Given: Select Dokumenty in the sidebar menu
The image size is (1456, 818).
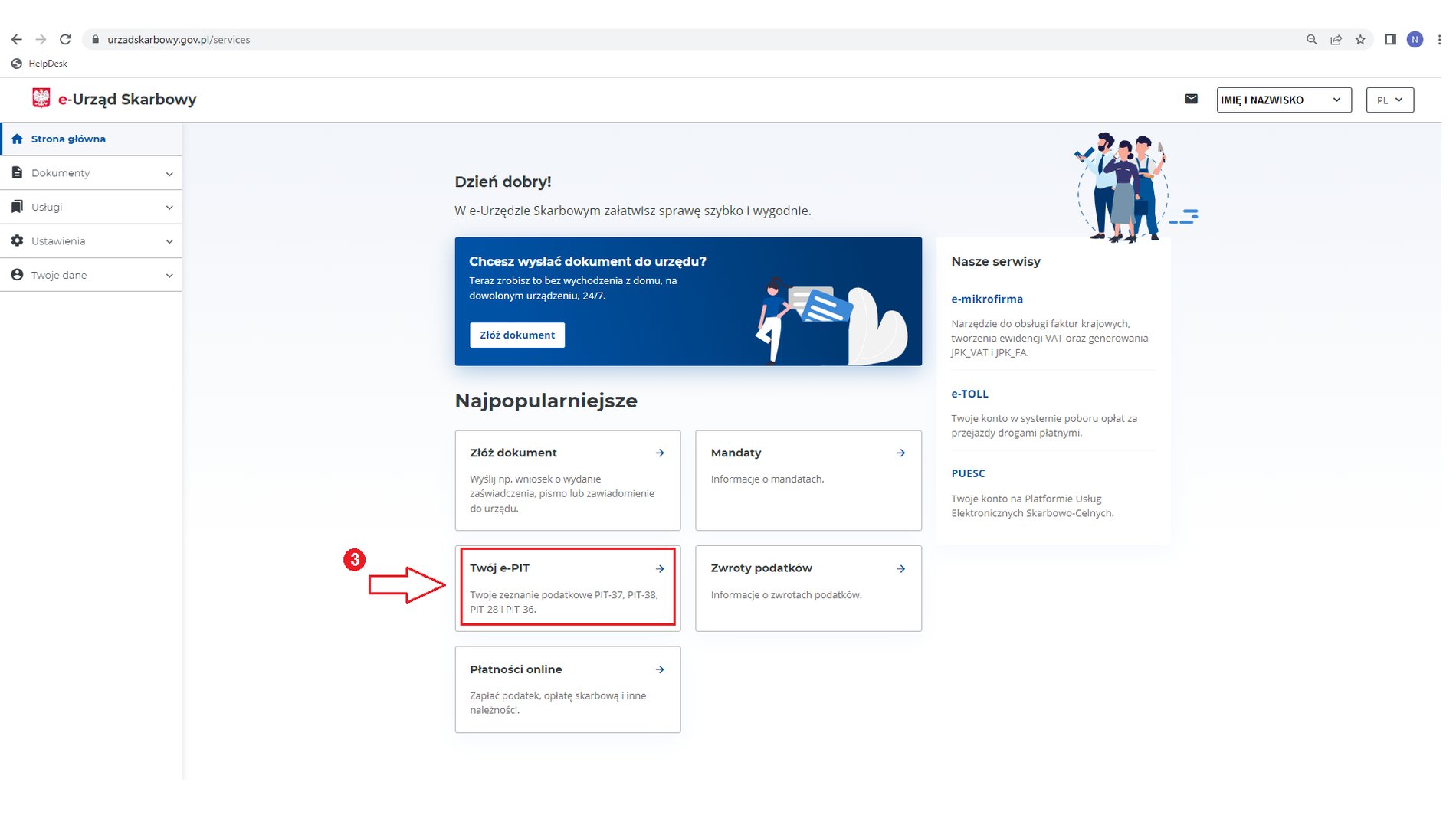Looking at the screenshot, I should click(91, 173).
